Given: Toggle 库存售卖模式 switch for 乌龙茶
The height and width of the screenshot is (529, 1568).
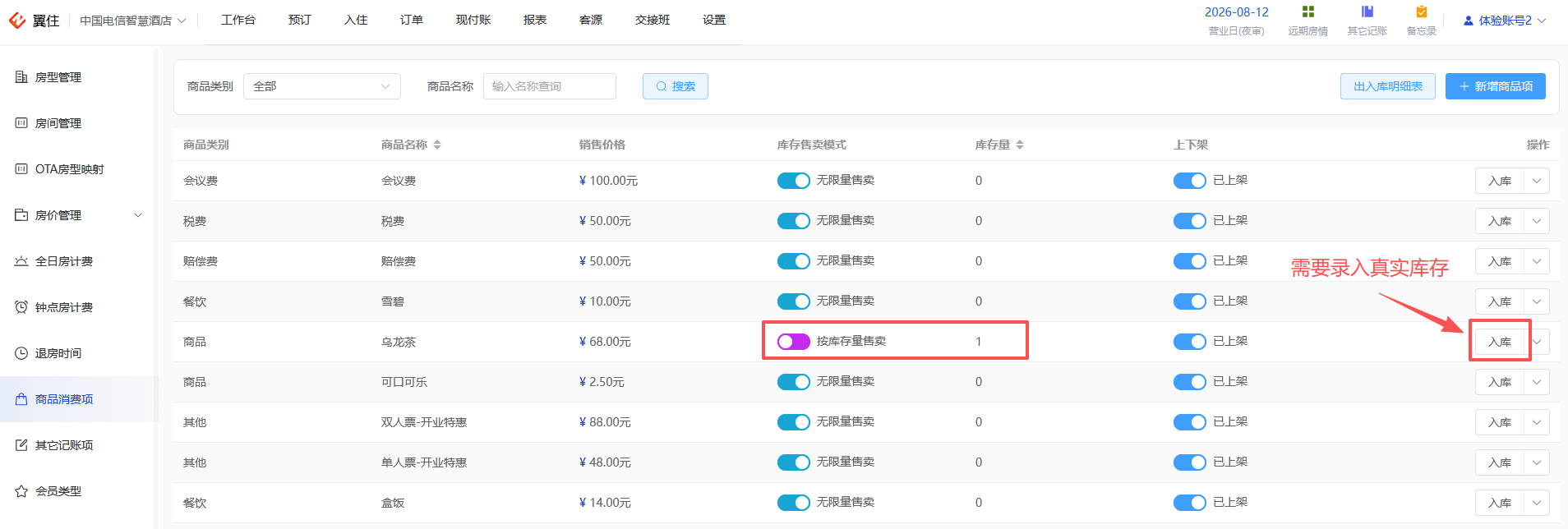Looking at the screenshot, I should (x=794, y=342).
